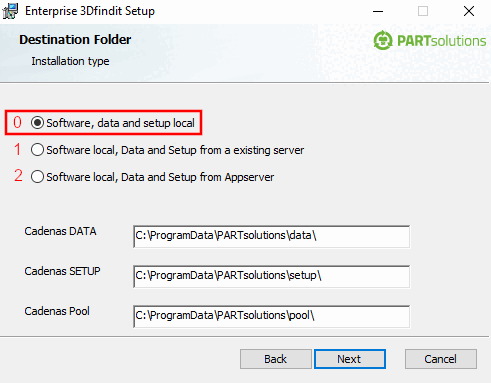The height and width of the screenshot is (383, 491).
Task: Click the PARTsolutions logo icon
Action: pyautogui.click(x=383, y=40)
